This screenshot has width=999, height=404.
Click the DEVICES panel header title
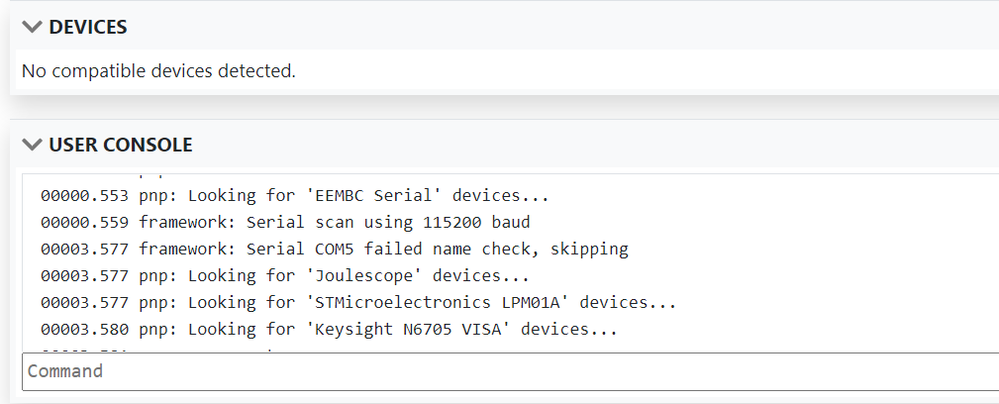88,28
